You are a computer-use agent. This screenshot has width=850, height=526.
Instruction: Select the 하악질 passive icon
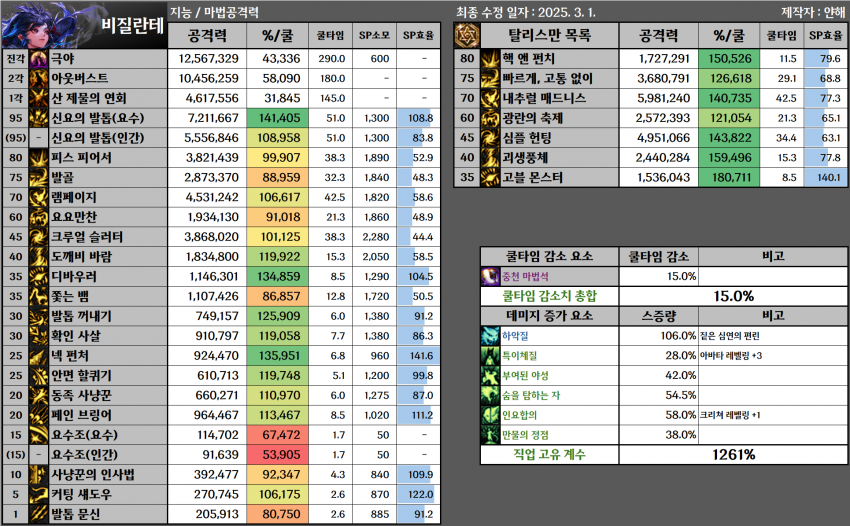coord(490,335)
